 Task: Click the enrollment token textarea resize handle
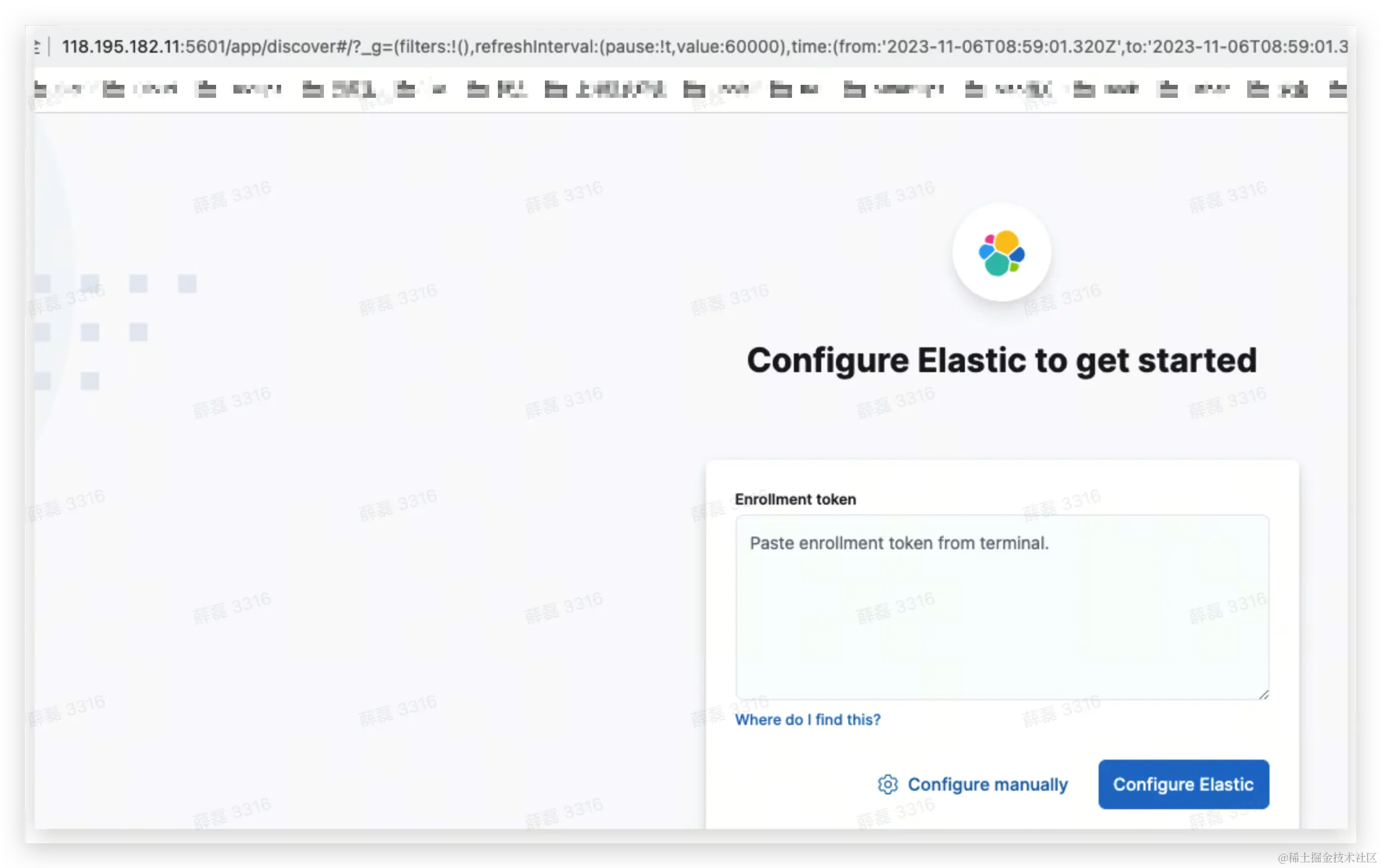tap(1263, 695)
